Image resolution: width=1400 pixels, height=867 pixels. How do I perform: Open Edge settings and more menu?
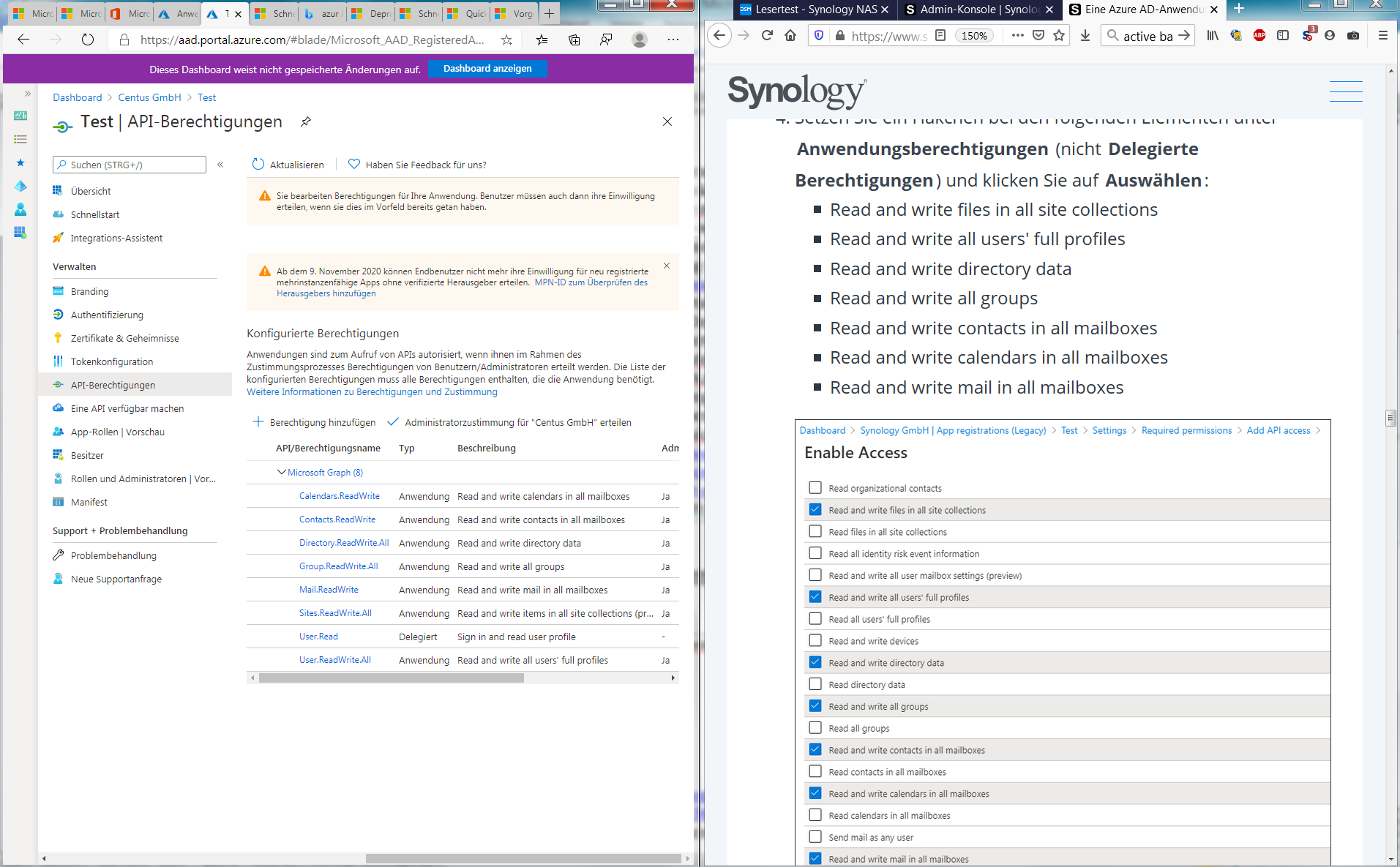click(x=673, y=40)
